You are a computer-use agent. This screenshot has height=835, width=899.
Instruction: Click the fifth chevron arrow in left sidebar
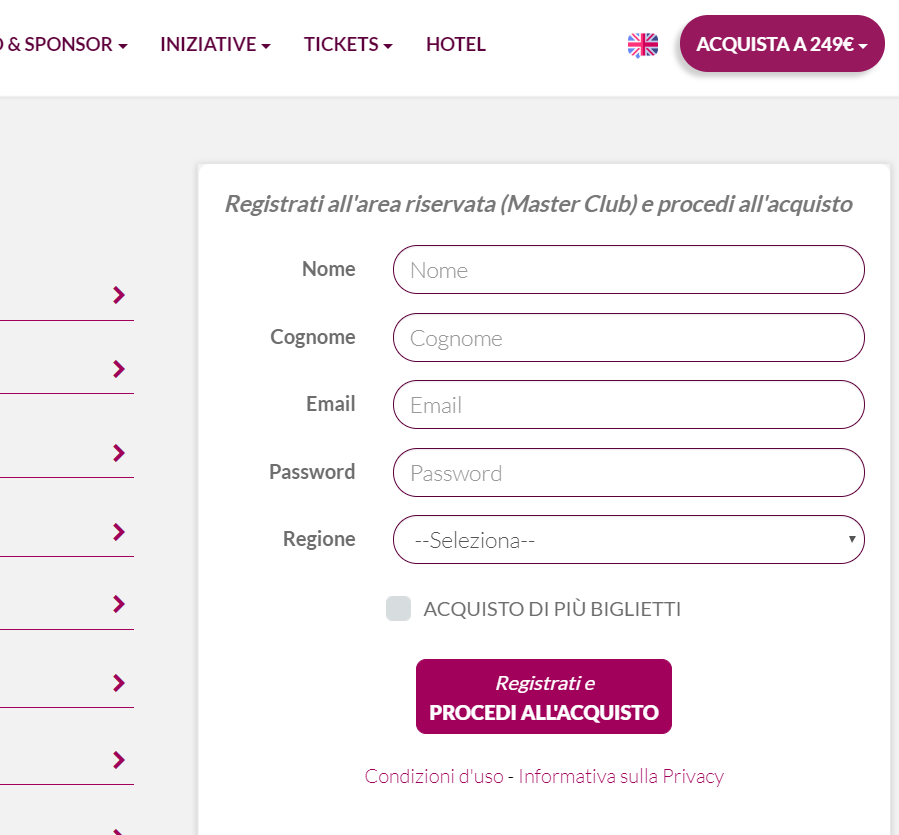click(x=119, y=604)
